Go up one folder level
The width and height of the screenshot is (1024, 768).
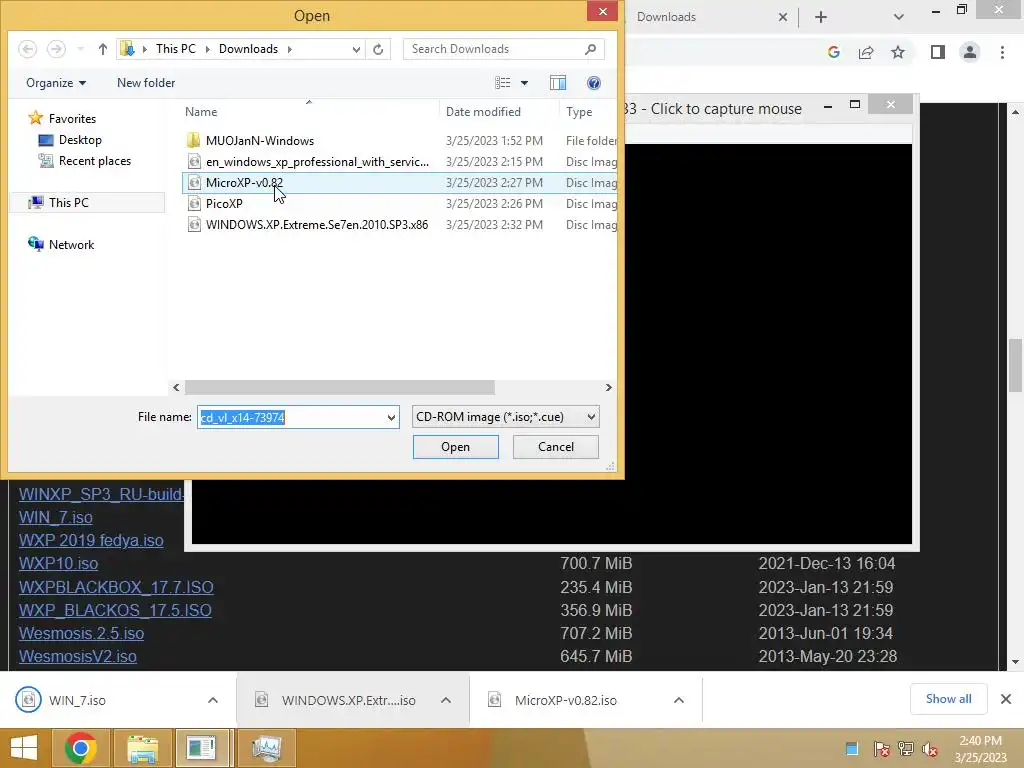[x=103, y=49]
